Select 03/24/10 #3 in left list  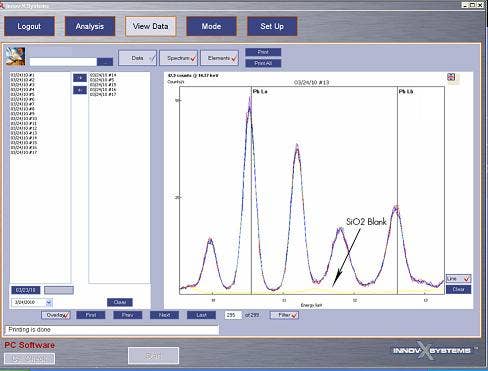point(22,85)
